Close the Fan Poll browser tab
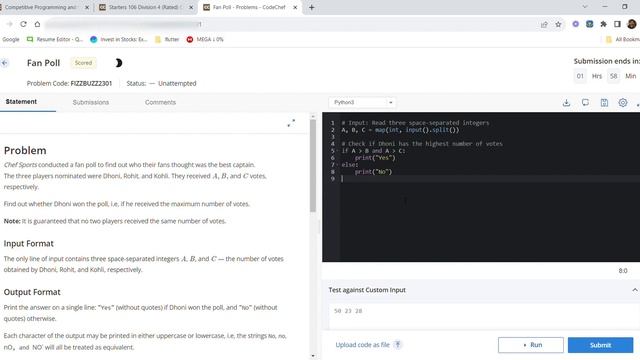640x360 pixels. point(295,7)
